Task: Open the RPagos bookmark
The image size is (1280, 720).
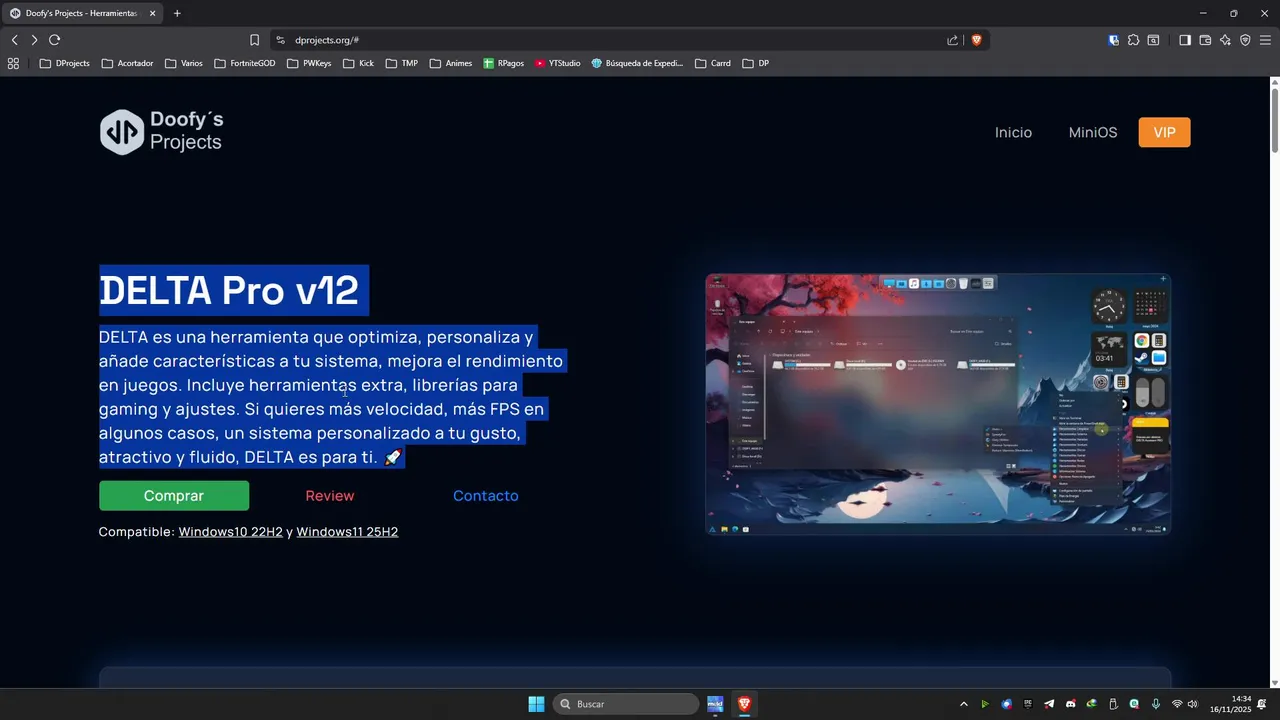Action: (504, 63)
